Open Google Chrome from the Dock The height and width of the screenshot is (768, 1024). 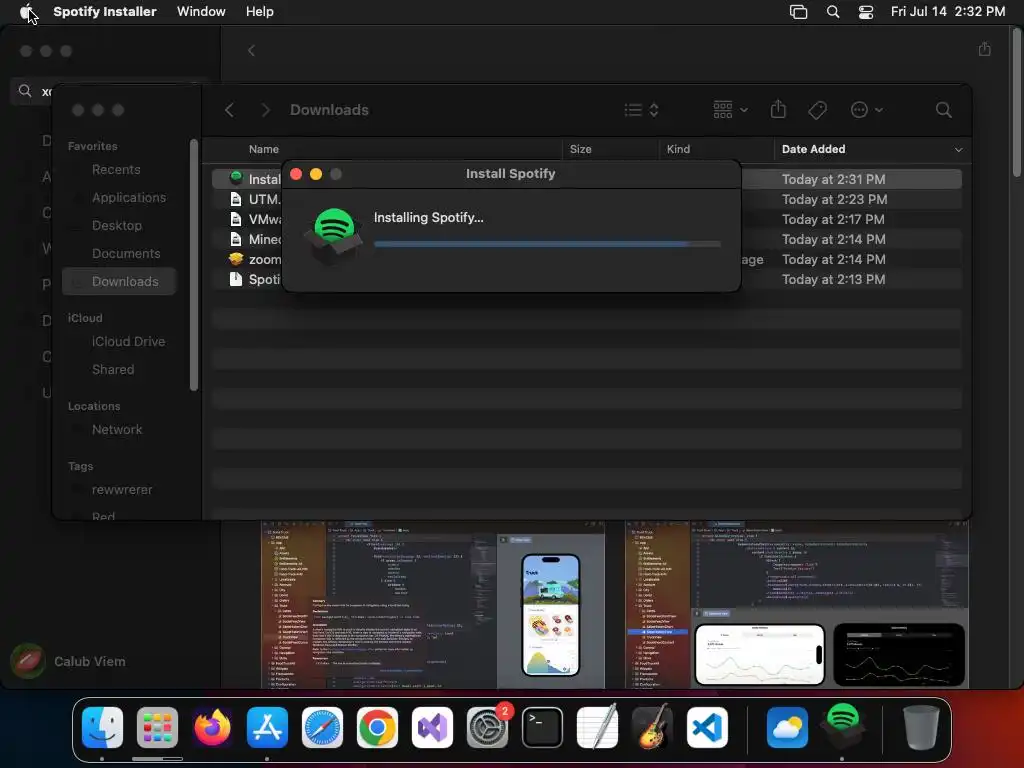[377, 727]
